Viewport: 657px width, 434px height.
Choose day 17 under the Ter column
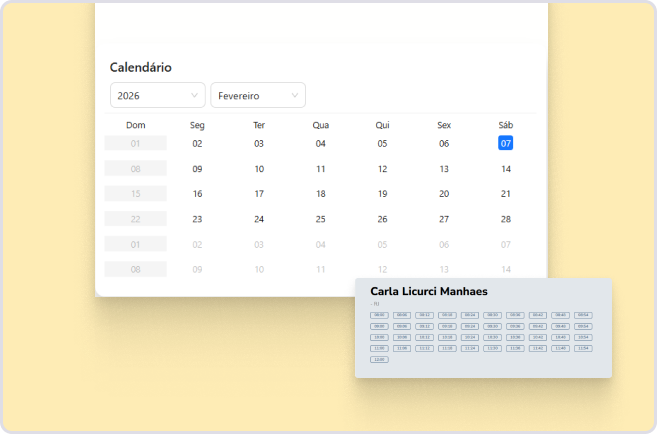259,194
